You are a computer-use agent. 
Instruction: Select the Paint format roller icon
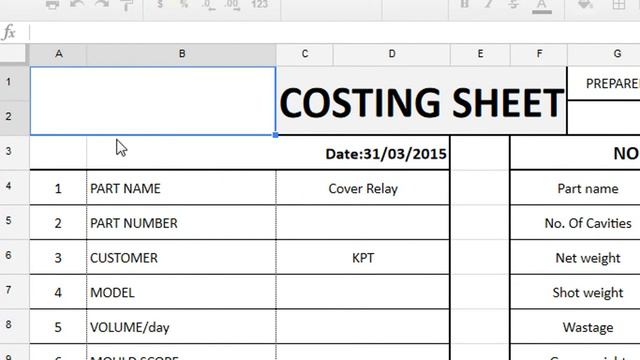point(127,5)
